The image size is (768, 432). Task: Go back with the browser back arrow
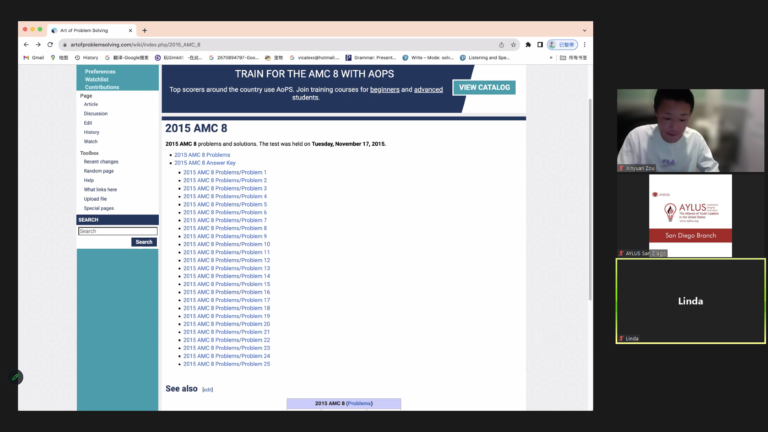point(26,45)
